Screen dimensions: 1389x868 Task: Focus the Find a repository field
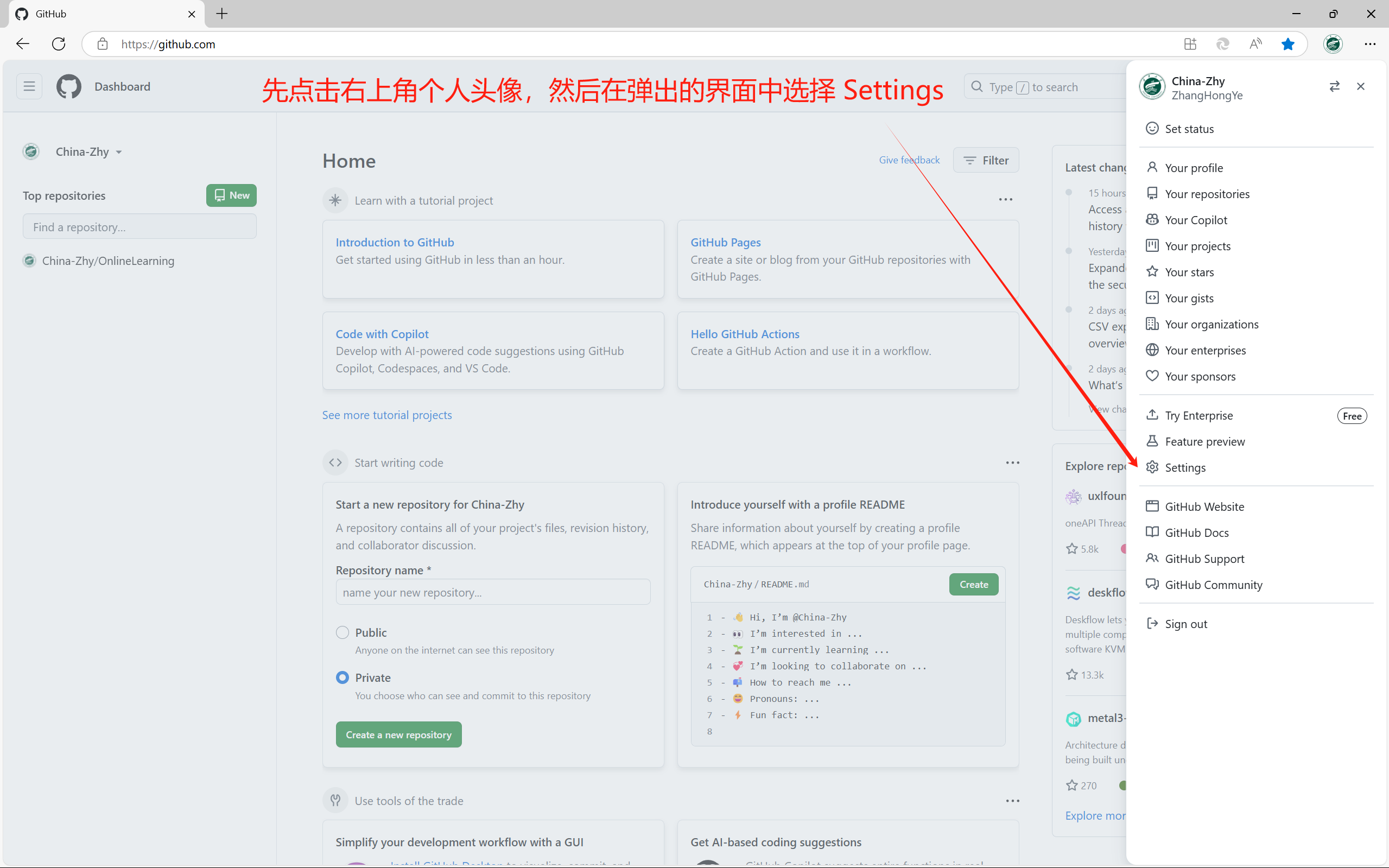139,227
